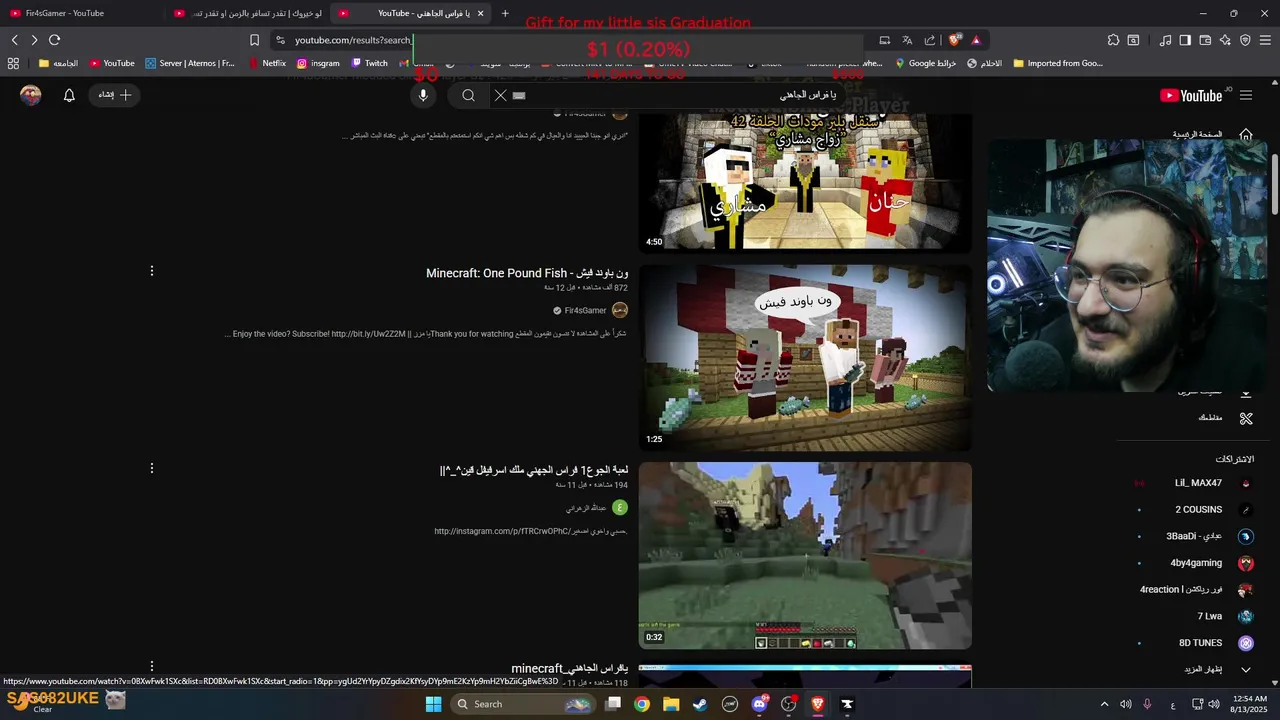1280x720 pixels.
Task: Expand subscriptions with show more chevron
Action: [1246, 669]
